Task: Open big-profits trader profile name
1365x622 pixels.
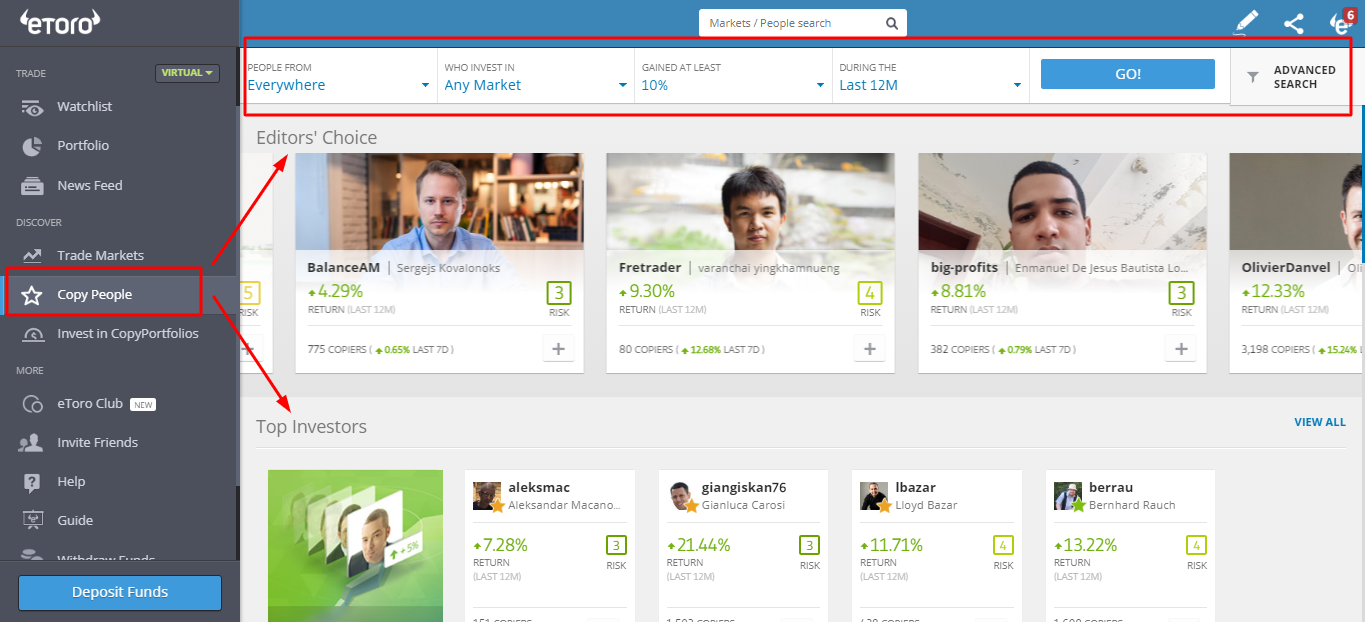Action: point(964,268)
